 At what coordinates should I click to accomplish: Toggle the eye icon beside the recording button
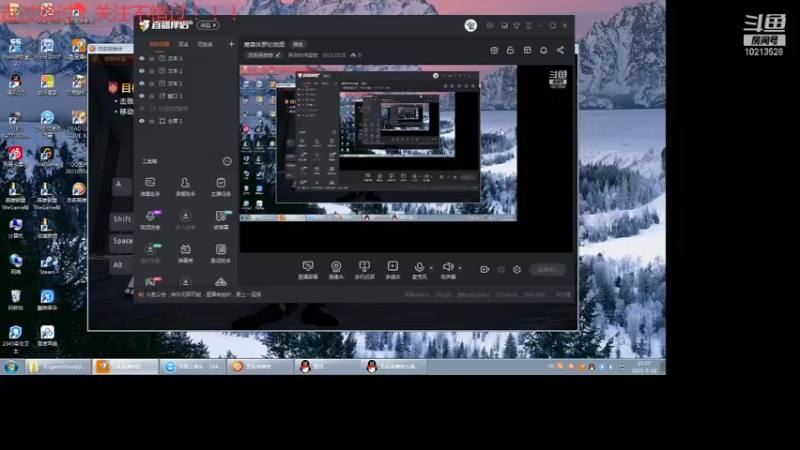[501, 269]
